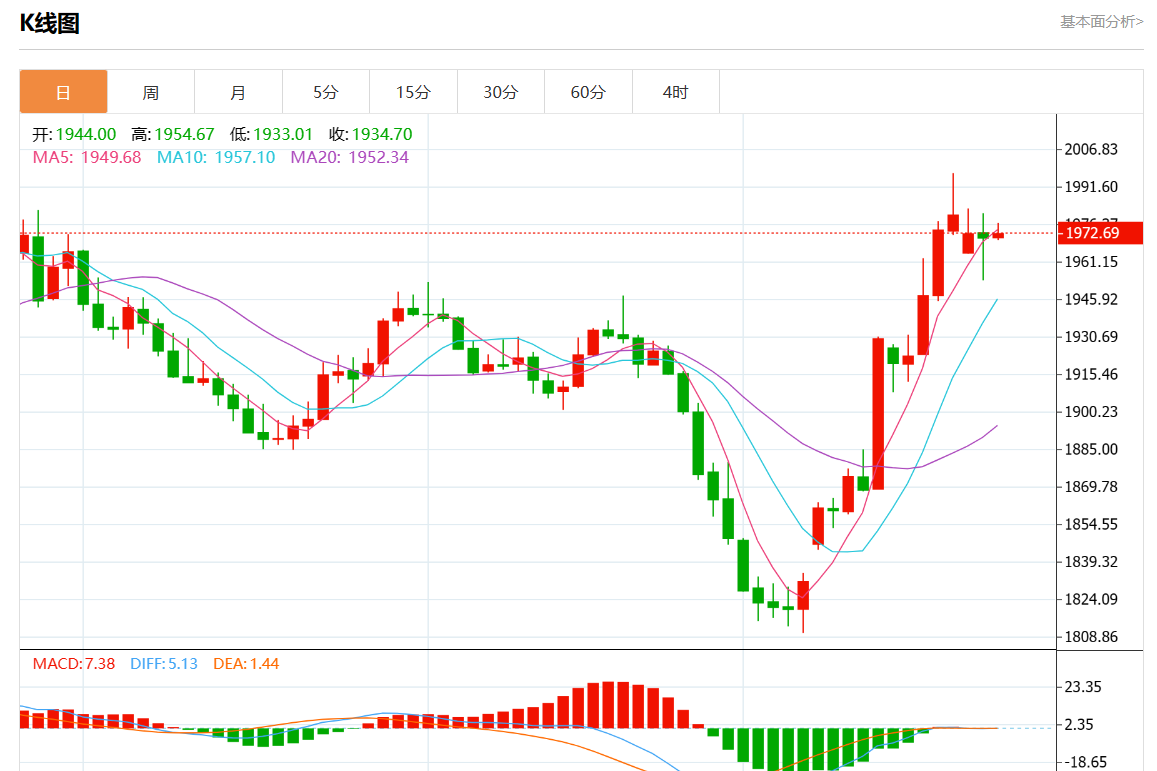Click the 23.35 MACD axis label
1157x771 pixels.
click(x=1082, y=687)
